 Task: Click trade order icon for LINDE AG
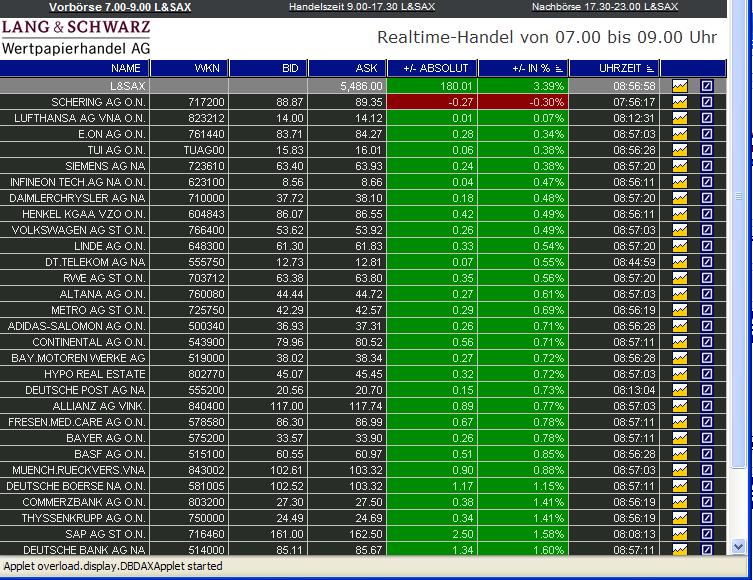click(707, 246)
